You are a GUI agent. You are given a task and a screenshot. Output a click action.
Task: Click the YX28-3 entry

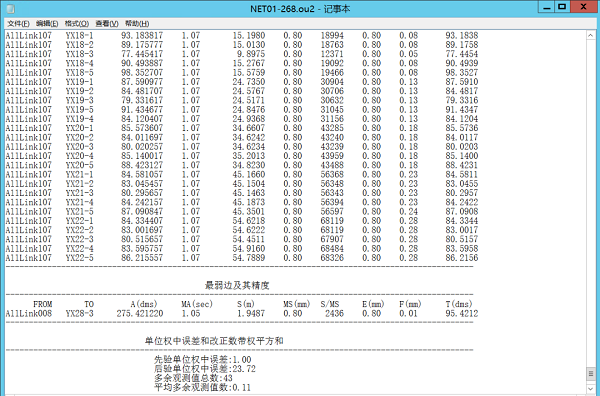click(80, 314)
